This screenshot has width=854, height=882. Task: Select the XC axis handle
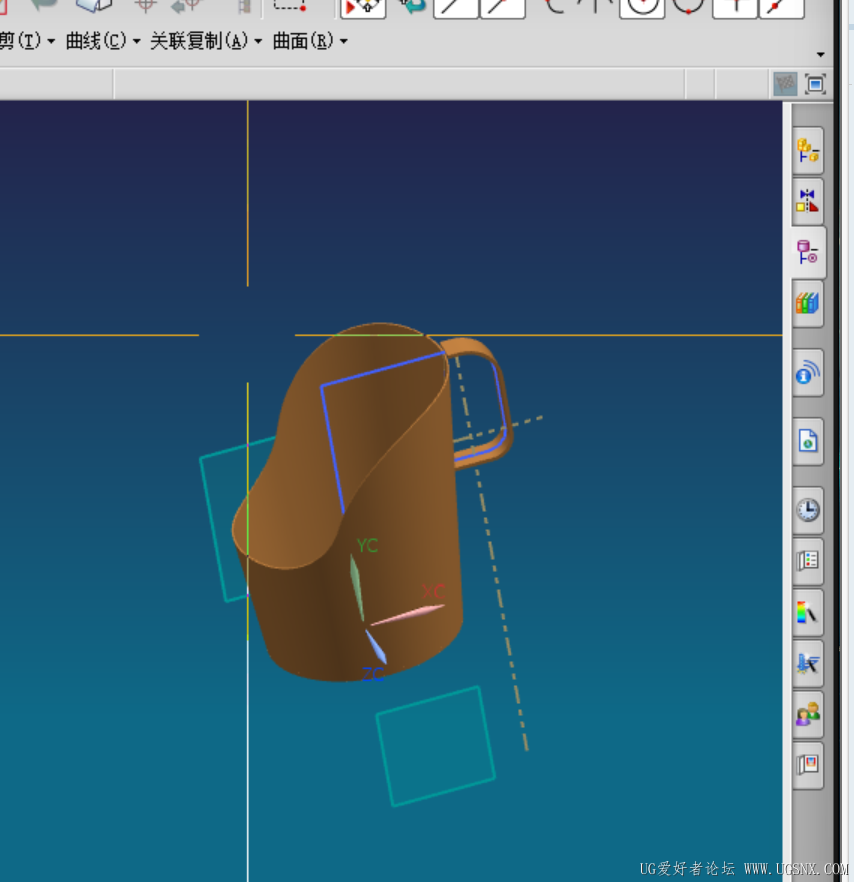tap(408, 614)
